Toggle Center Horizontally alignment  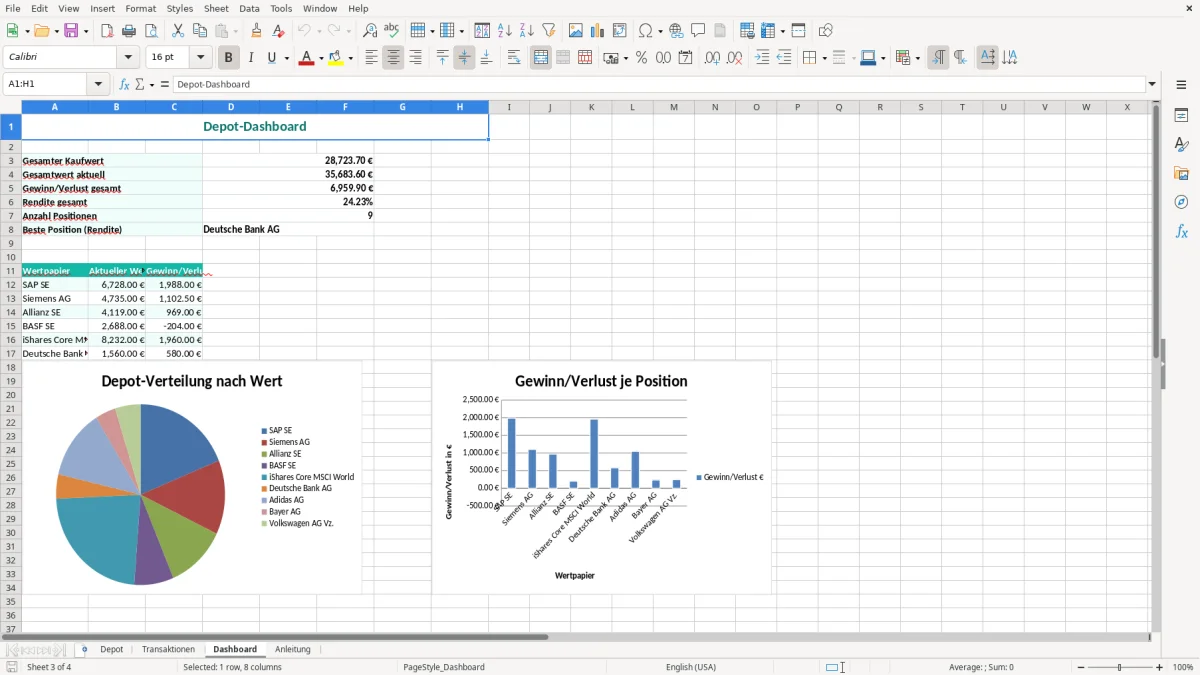click(393, 58)
